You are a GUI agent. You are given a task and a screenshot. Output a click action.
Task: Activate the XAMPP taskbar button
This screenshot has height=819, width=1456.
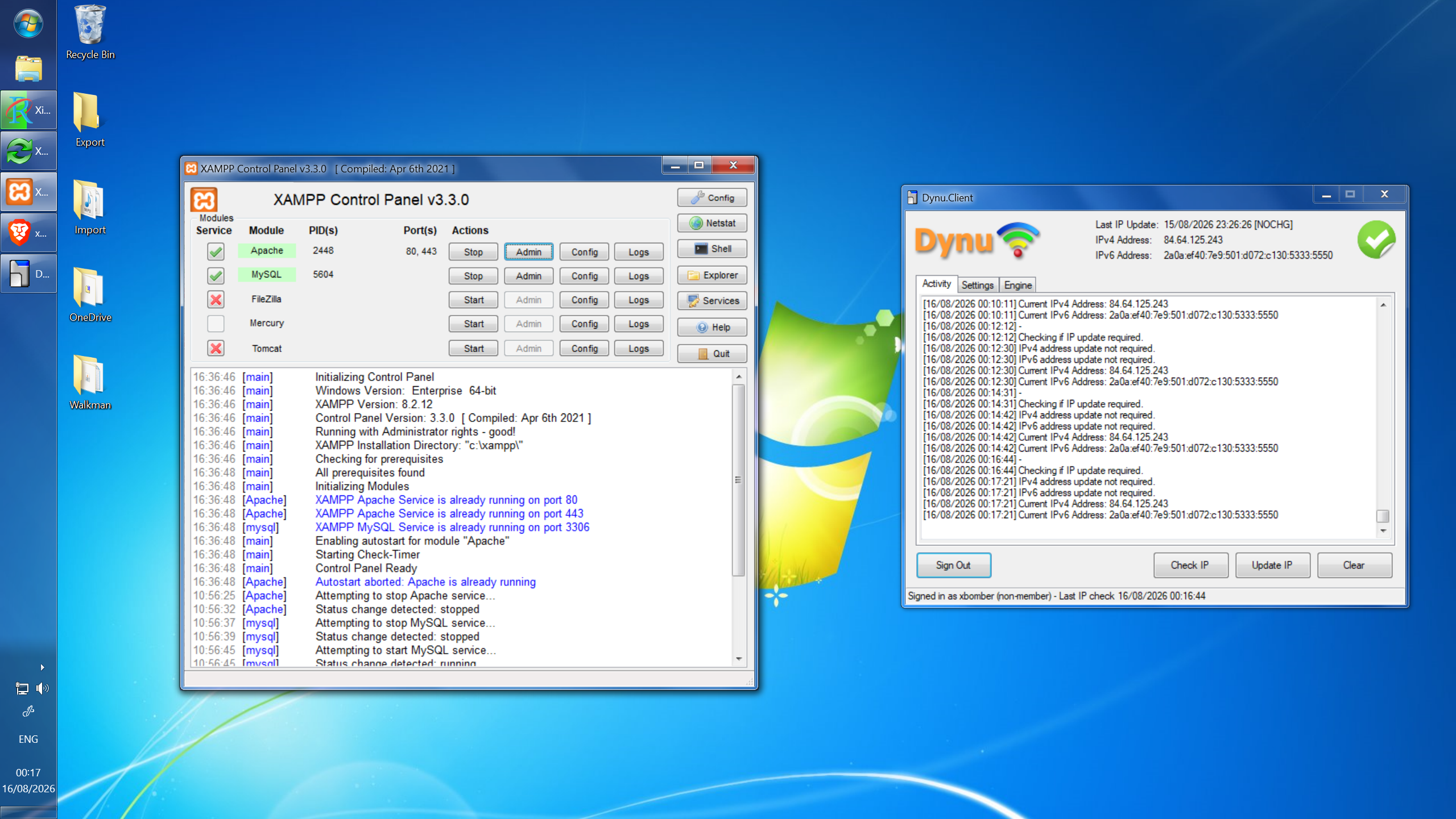(x=28, y=192)
